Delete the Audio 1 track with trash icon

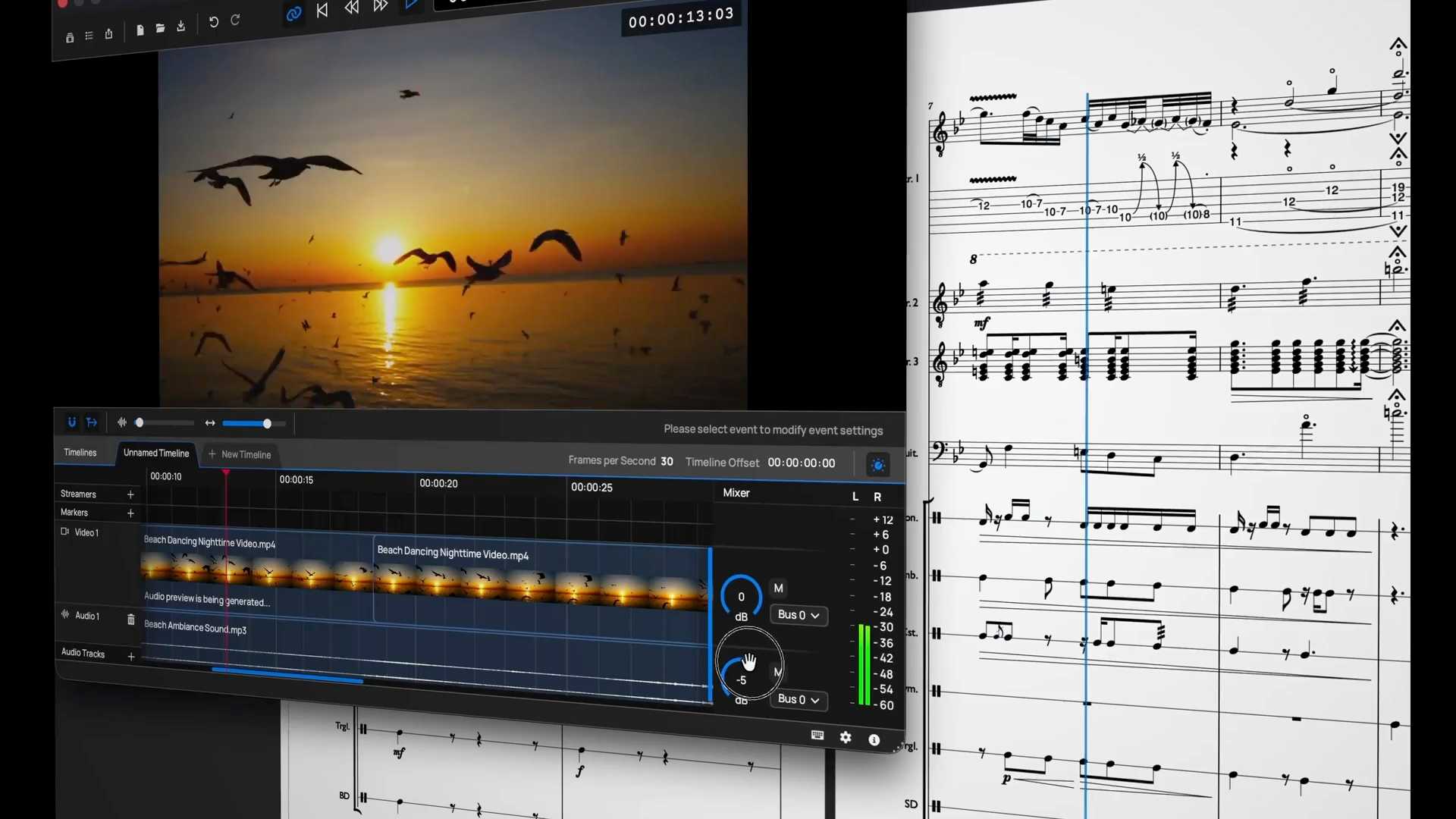tap(131, 620)
